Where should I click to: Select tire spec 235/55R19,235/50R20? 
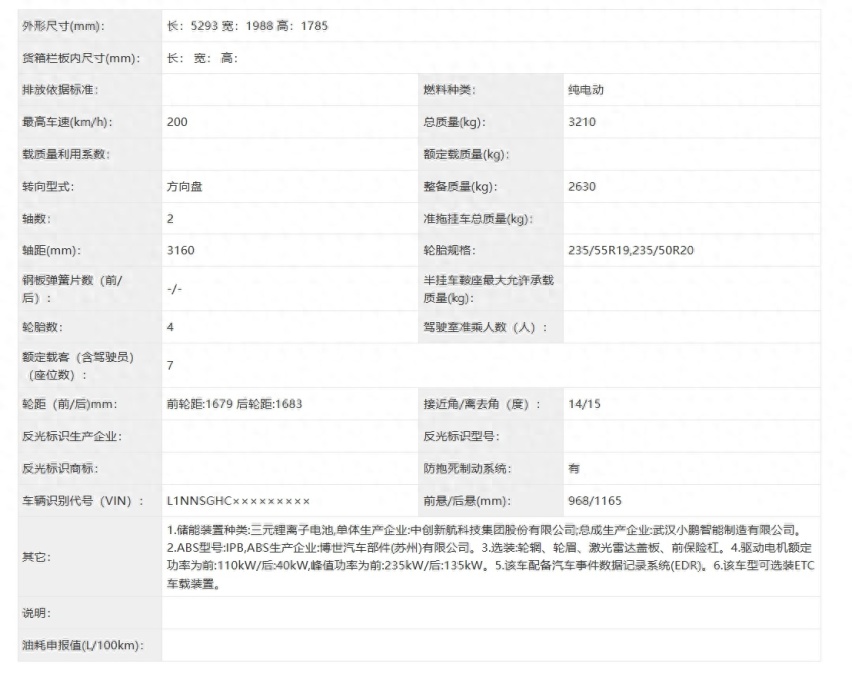[x=631, y=250]
